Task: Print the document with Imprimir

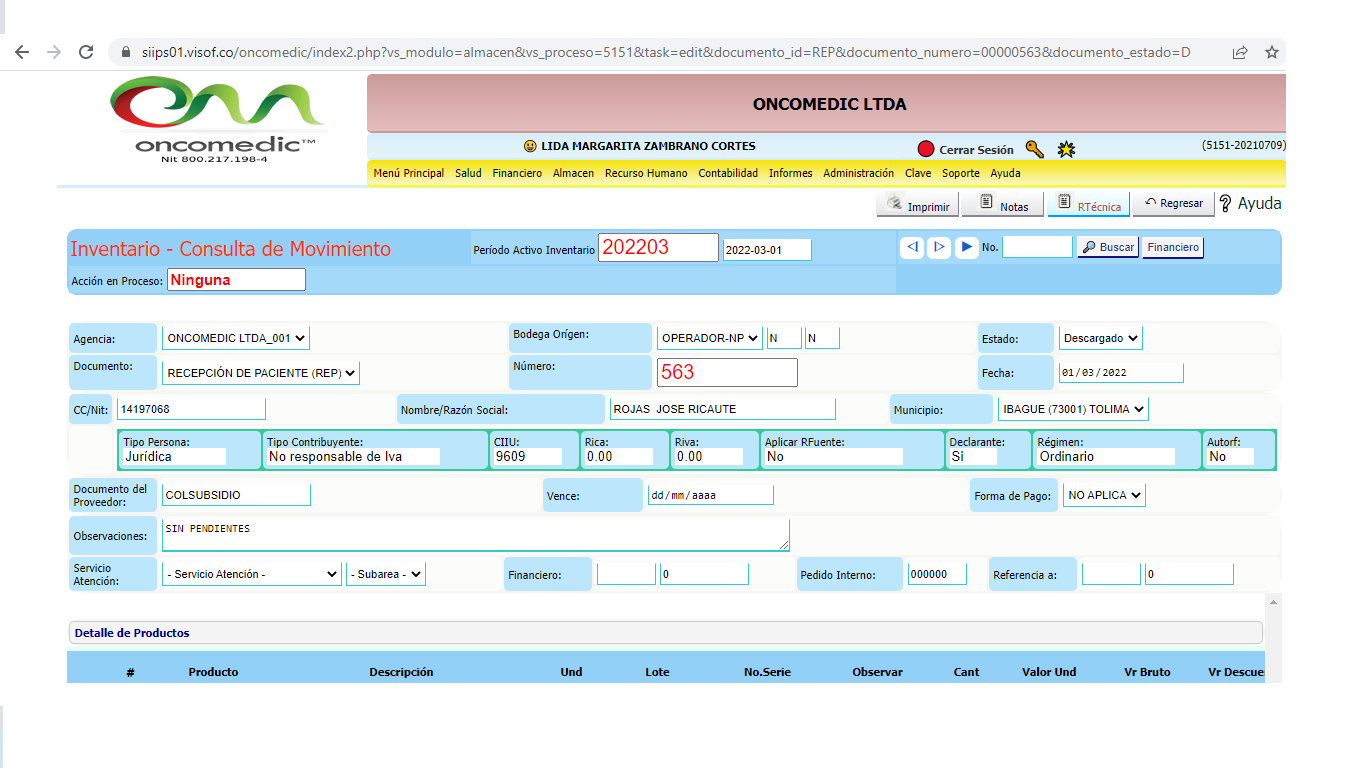Action: (918, 205)
